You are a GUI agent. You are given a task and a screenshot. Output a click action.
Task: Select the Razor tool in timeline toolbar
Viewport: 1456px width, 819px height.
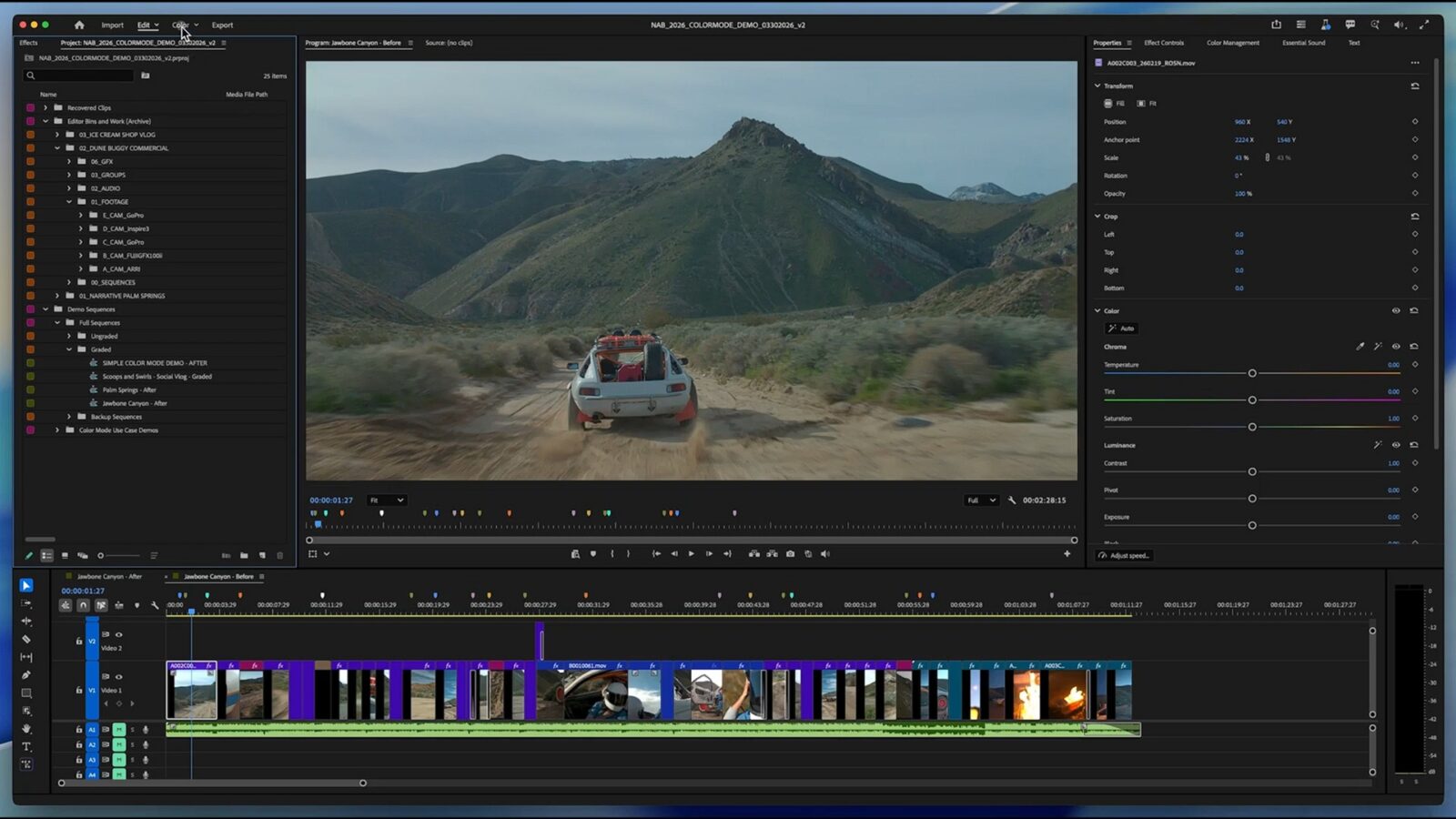pos(26,639)
